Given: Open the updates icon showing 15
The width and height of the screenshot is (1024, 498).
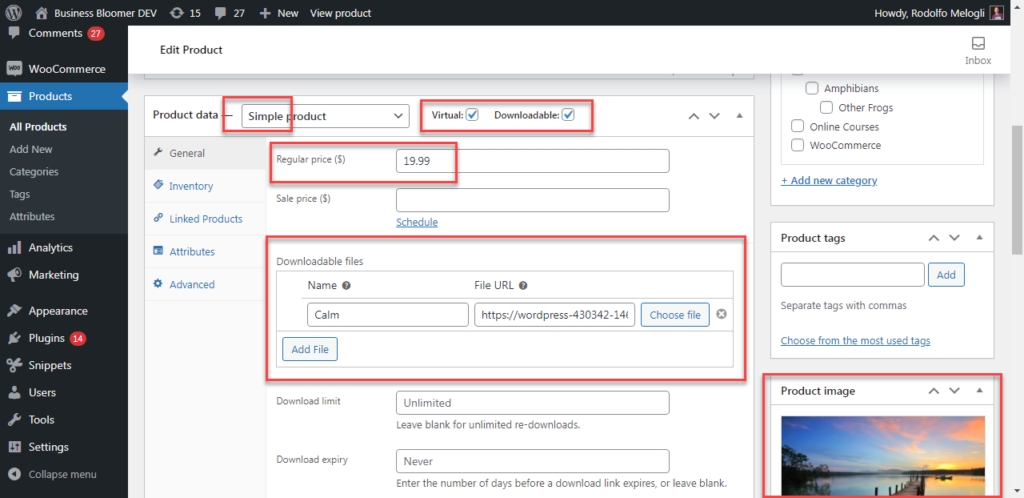Looking at the screenshot, I should (x=185, y=13).
